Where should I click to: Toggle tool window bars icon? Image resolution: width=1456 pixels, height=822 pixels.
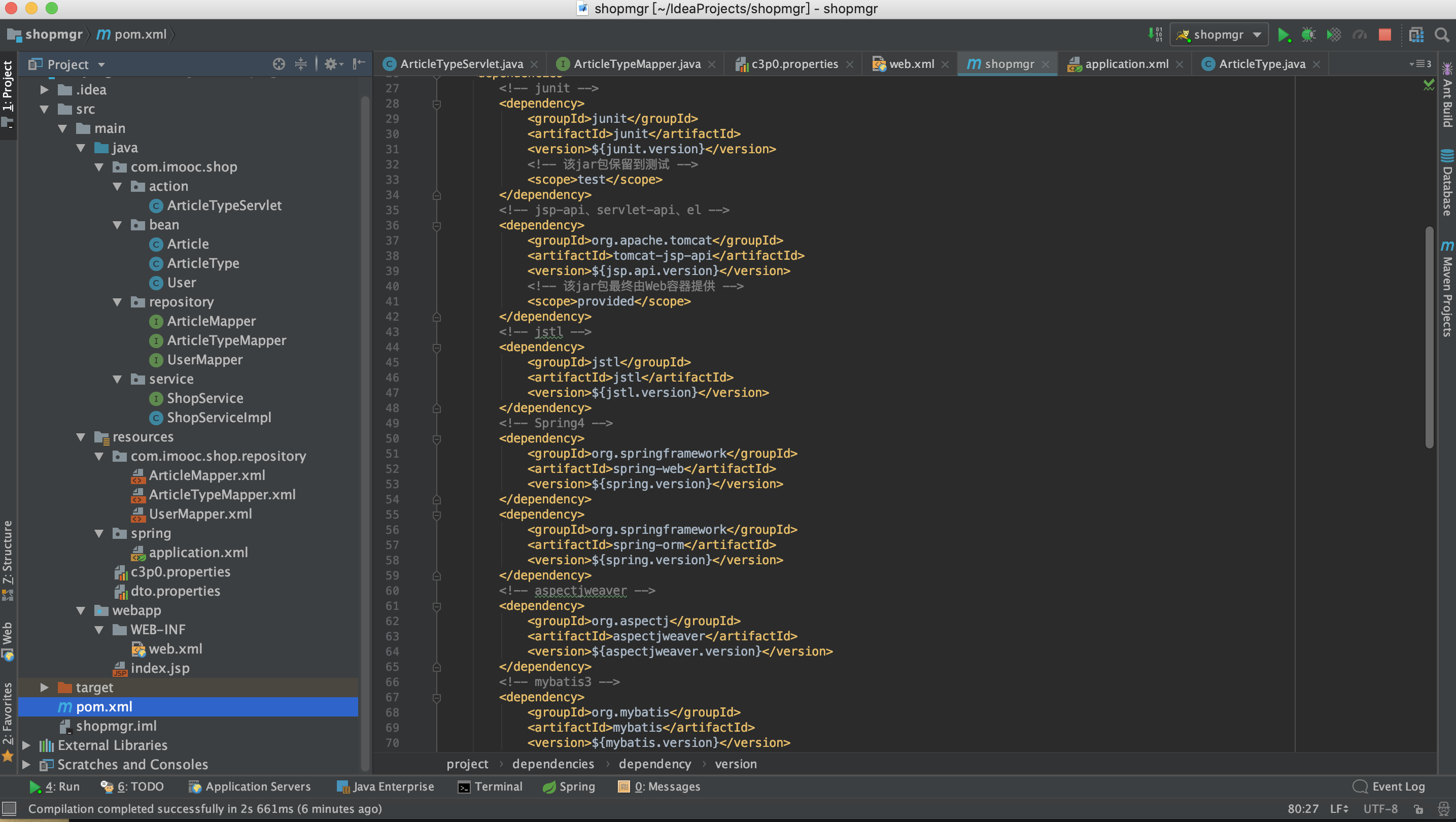(x=9, y=808)
